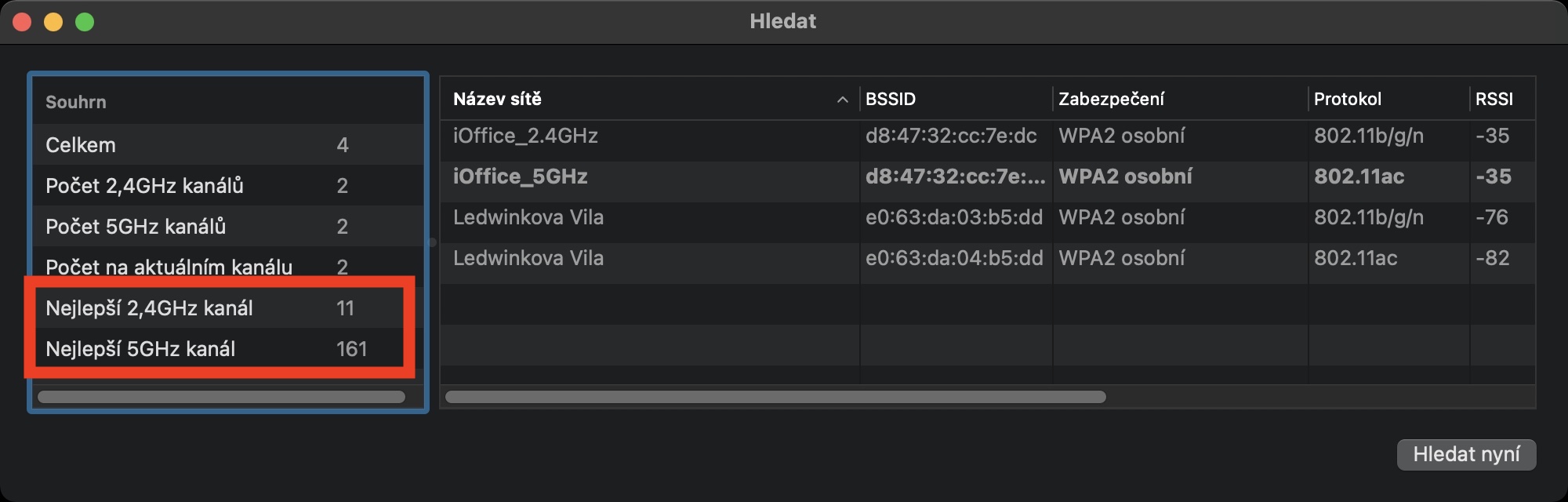This screenshot has height=502, width=1568.
Task: Select Ledwinkova Vila 802.11ac network row
Action: pyautogui.click(x=528, y=259)
